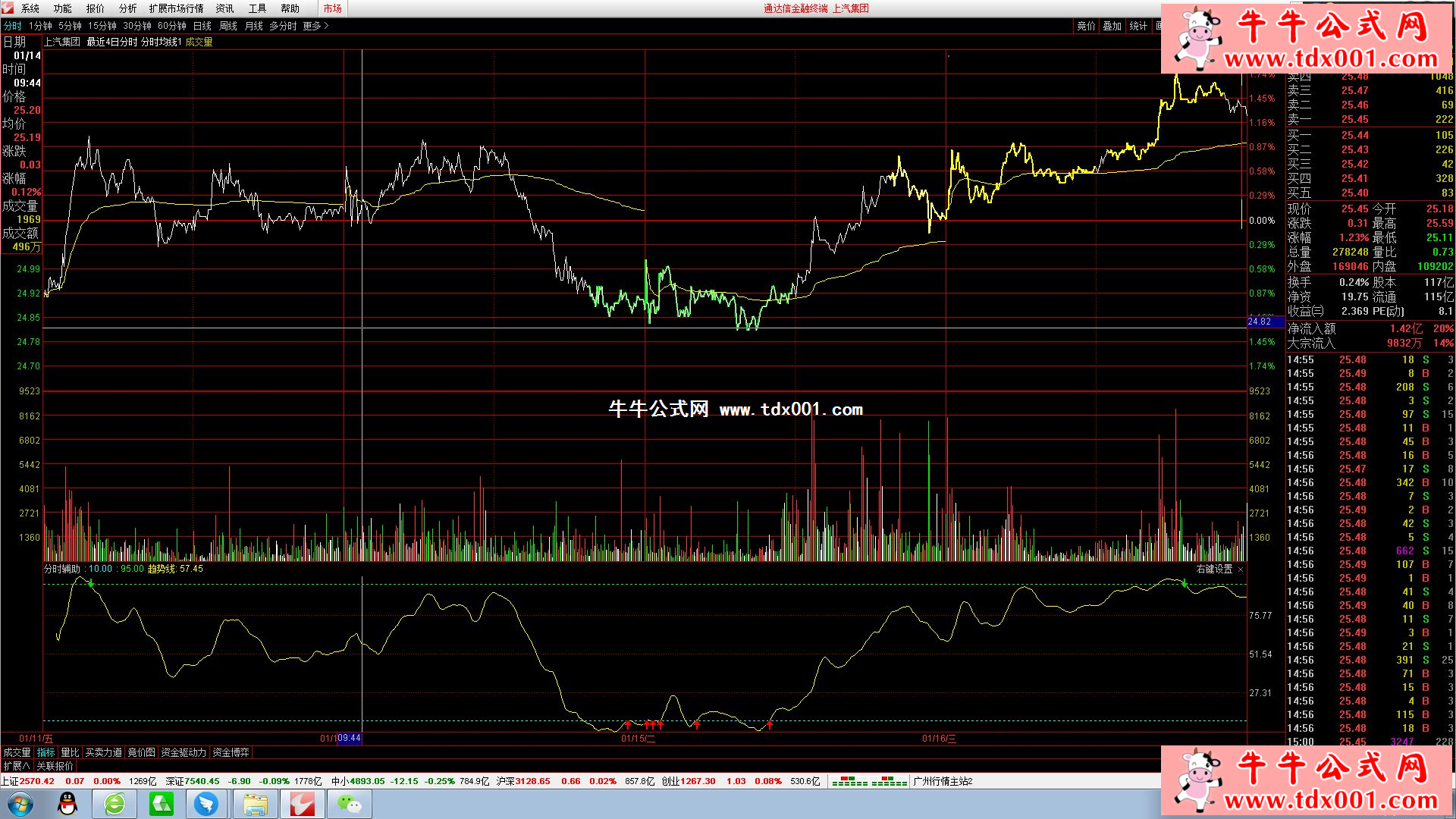The height and width of the screenshot is (819, 1456).
Task: Toggle the 扩展 expand panel
Action: [x=16, y=766]
